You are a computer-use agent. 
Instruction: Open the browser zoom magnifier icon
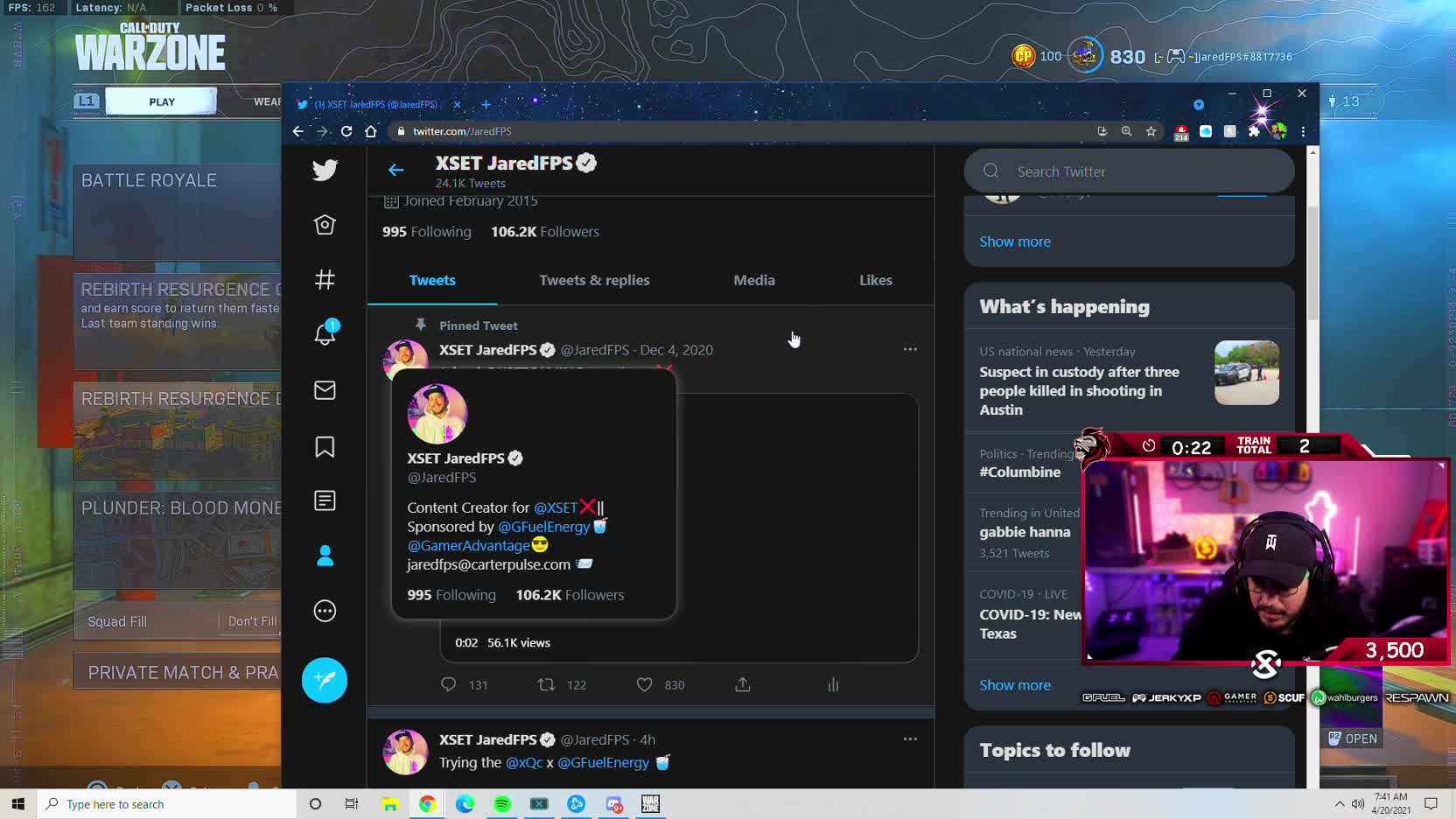(x=1126, y=131)
